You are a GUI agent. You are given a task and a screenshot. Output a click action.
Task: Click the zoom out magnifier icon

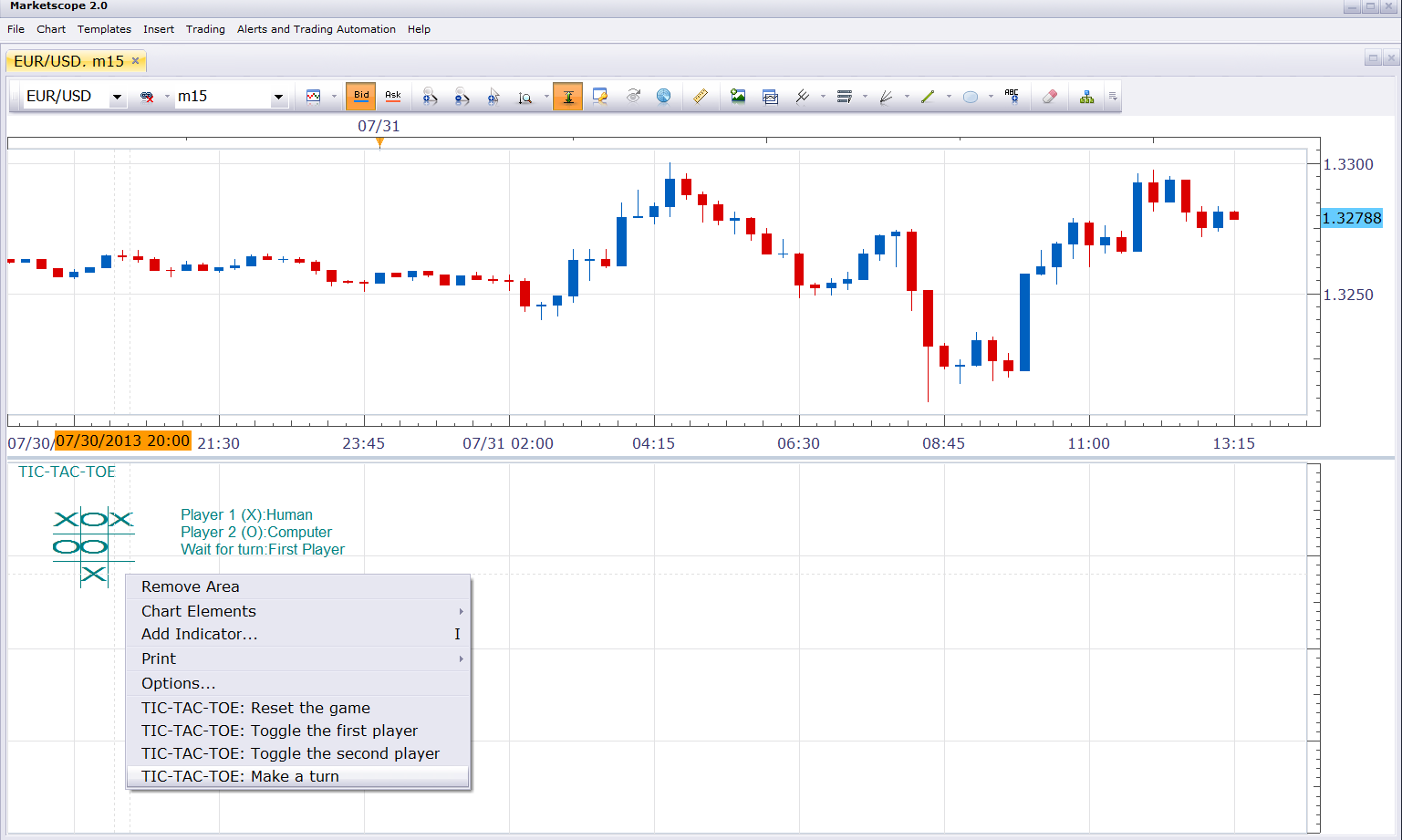point(462,96)
